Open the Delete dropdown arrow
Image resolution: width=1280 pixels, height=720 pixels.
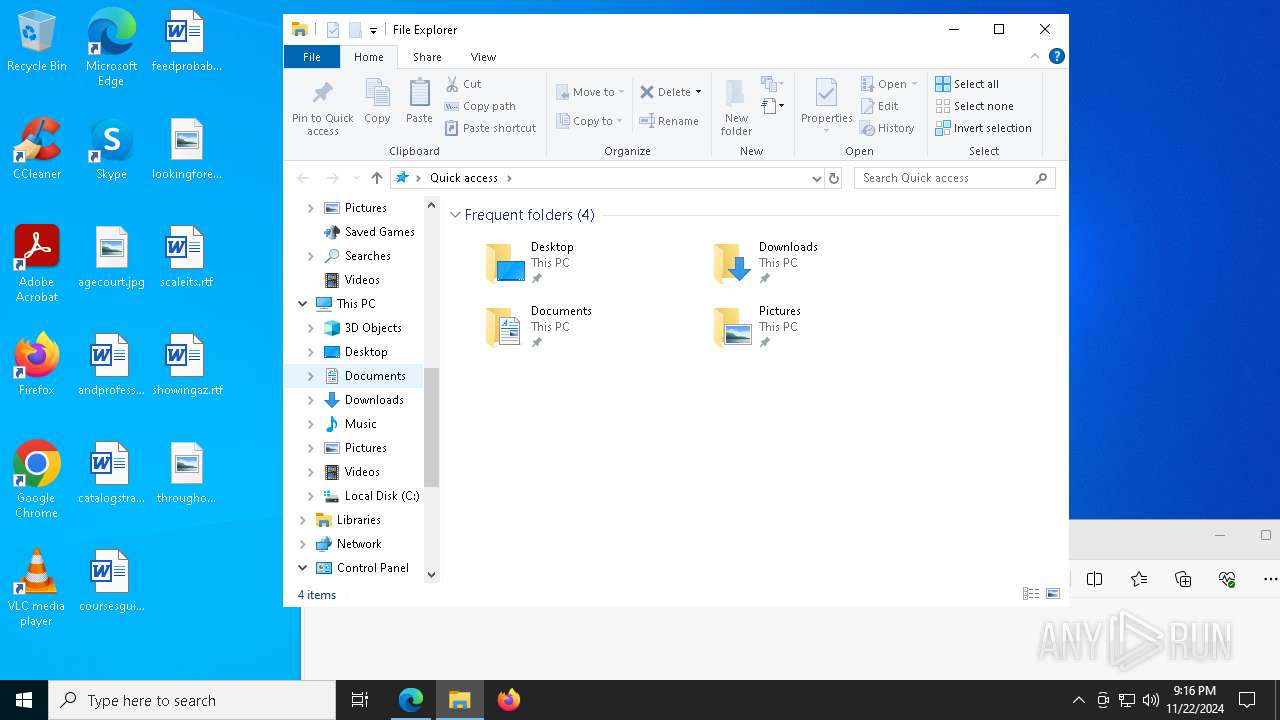click(x=698, y=92)
